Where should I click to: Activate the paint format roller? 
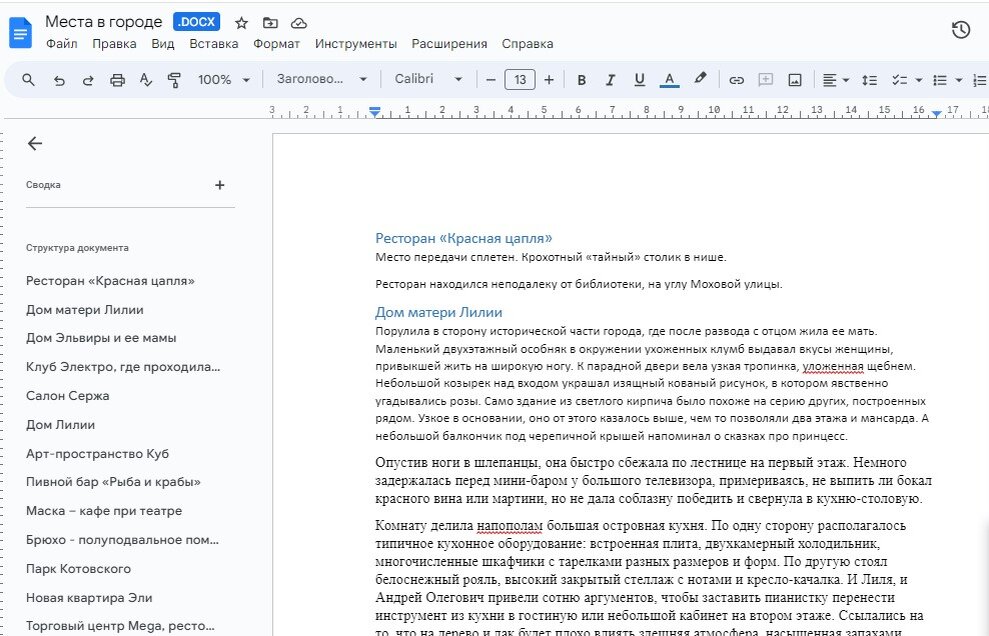[x=174, y=80]
